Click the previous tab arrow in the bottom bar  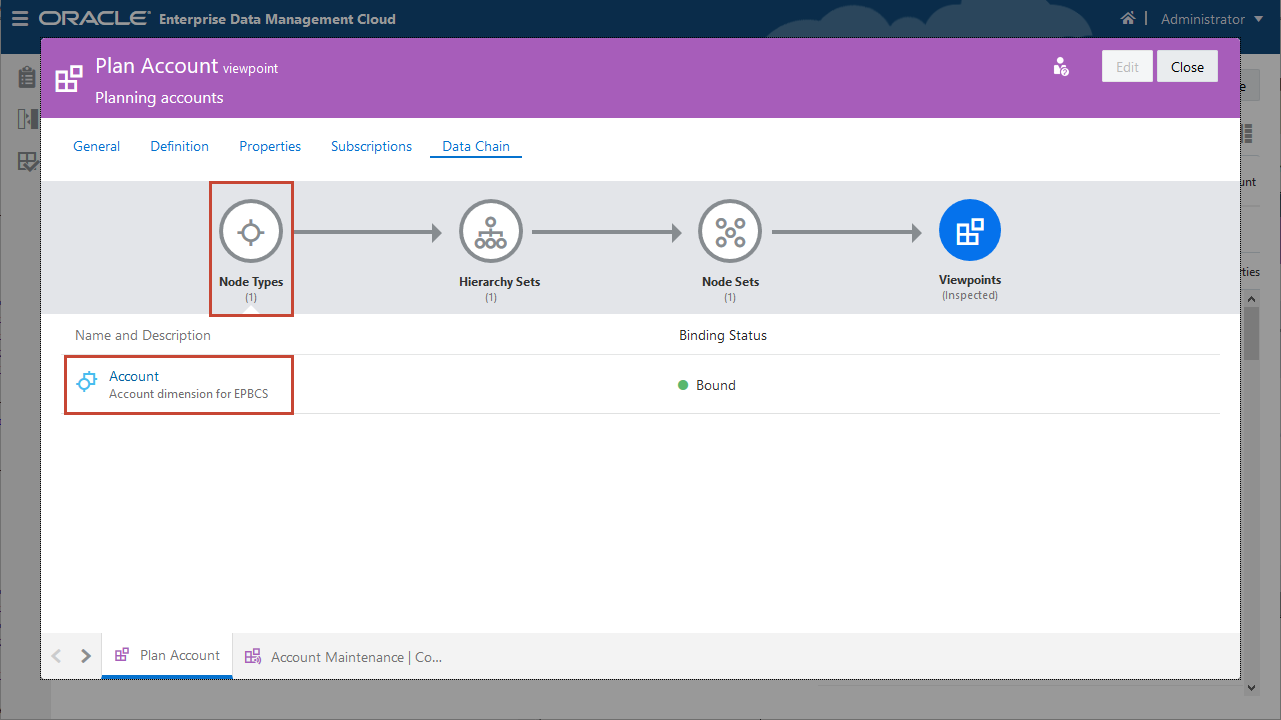point(56,656)
